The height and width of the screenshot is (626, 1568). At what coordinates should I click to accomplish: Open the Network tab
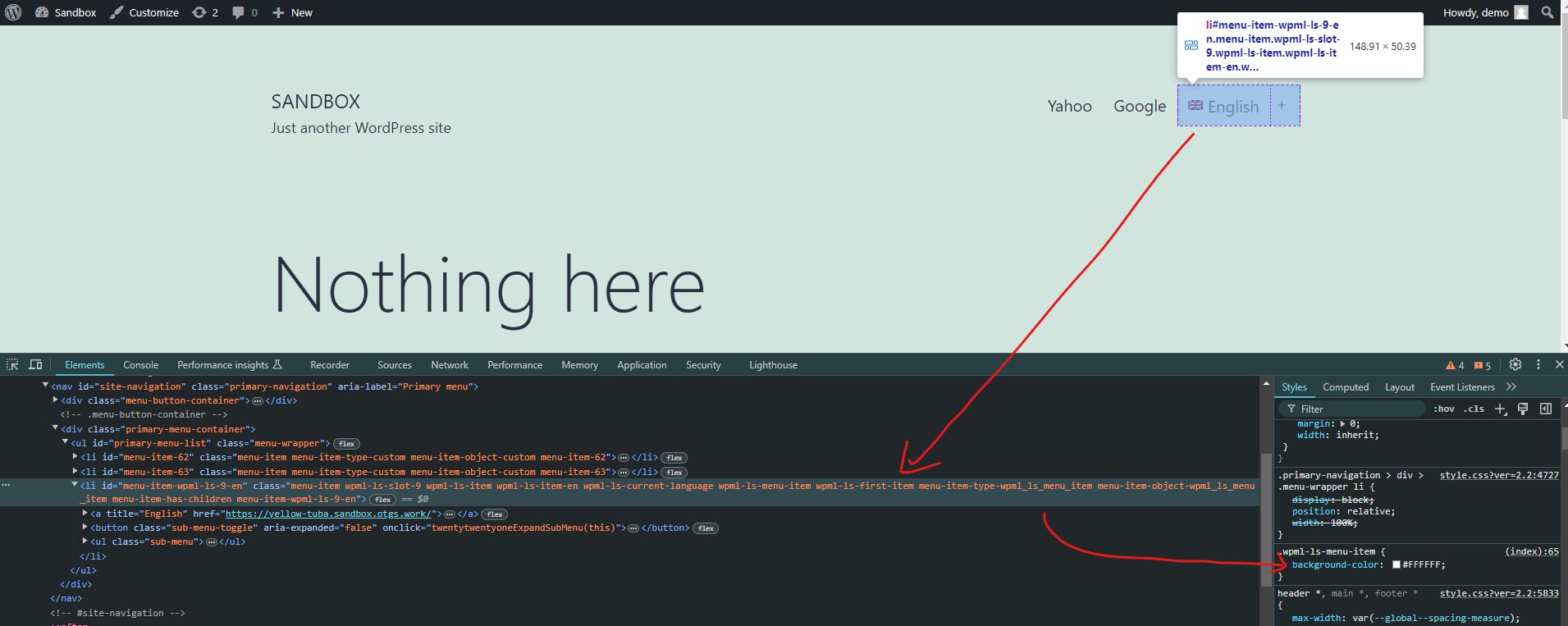(450, 365)
